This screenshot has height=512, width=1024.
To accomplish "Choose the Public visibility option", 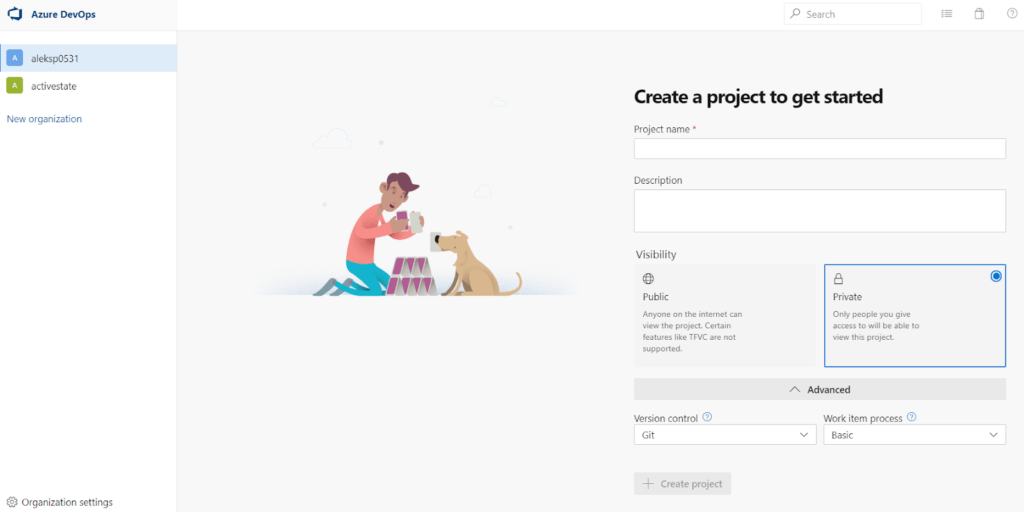I will click(x=725, y=315).
